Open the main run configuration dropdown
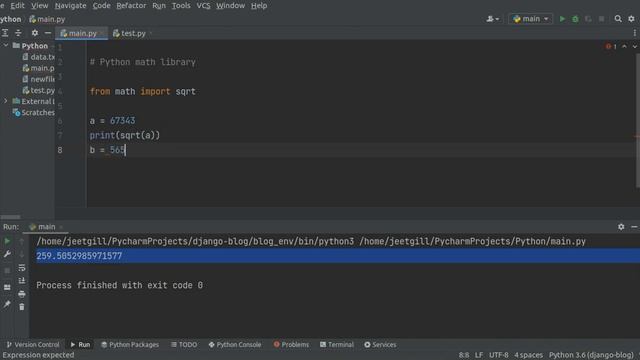This screenshot has height=360, width=640. tap(531, 19)
